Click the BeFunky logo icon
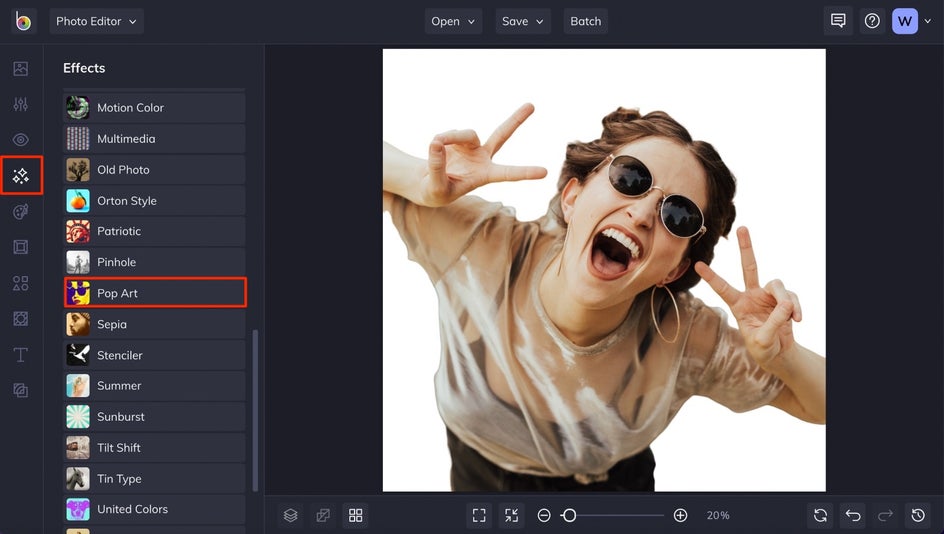The width and height of the screenshot is (944, 534). coord(23,21)
